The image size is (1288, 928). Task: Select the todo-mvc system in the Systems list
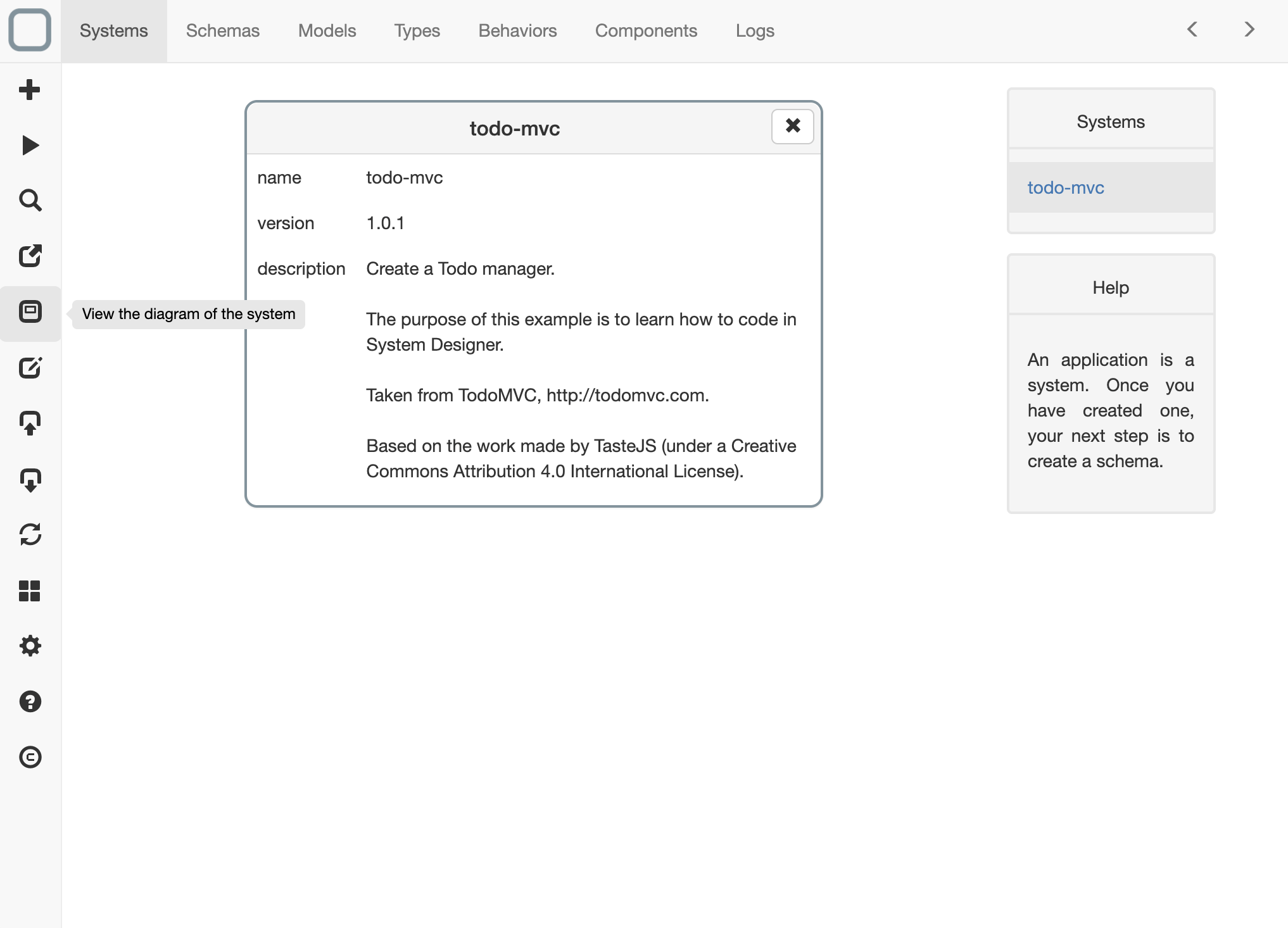pos(1065,187)
